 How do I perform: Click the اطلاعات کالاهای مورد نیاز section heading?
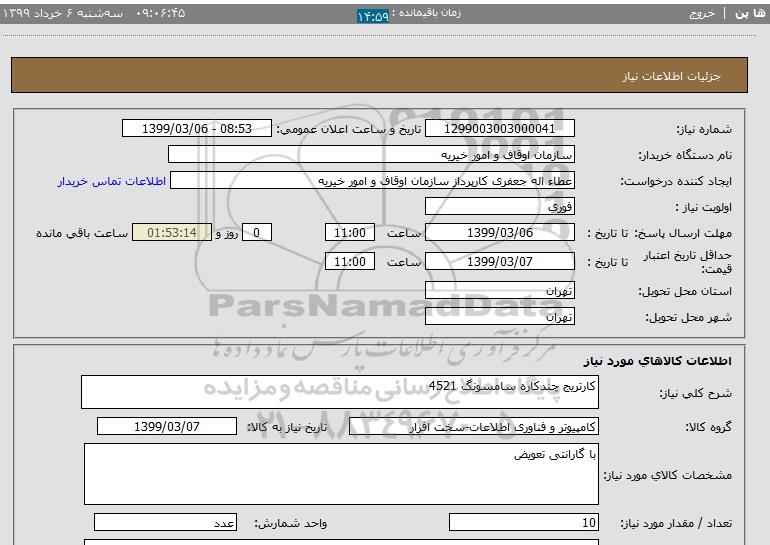(658, 361)
